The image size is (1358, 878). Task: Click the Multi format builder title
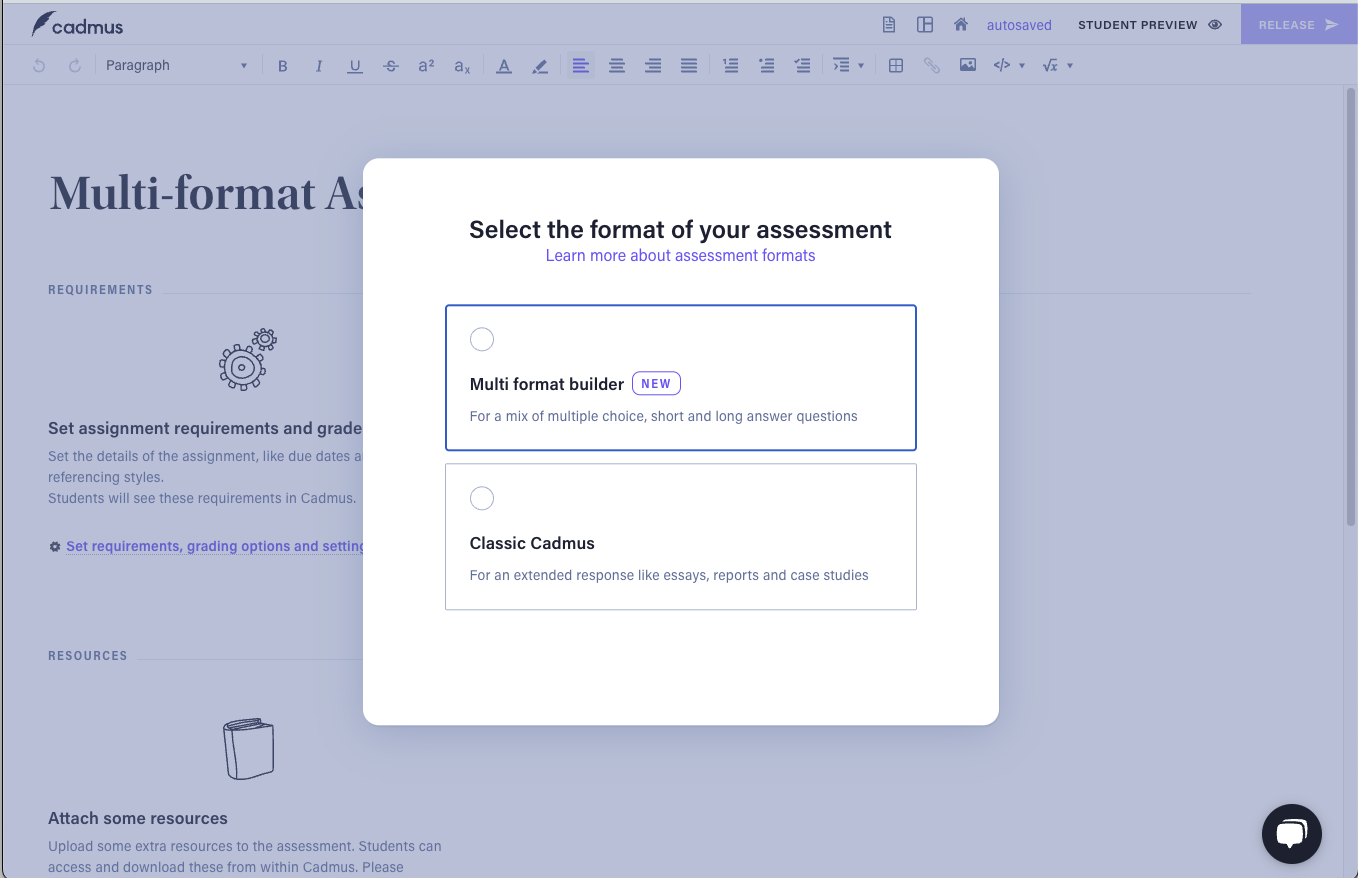pos(547,384)
